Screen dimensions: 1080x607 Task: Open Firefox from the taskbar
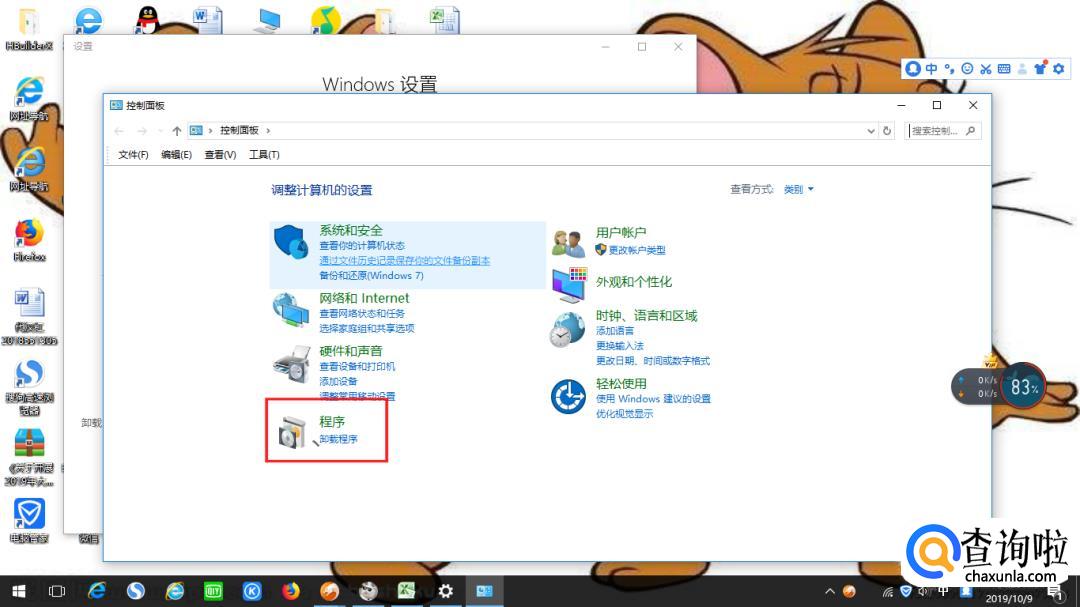(291, 591)
